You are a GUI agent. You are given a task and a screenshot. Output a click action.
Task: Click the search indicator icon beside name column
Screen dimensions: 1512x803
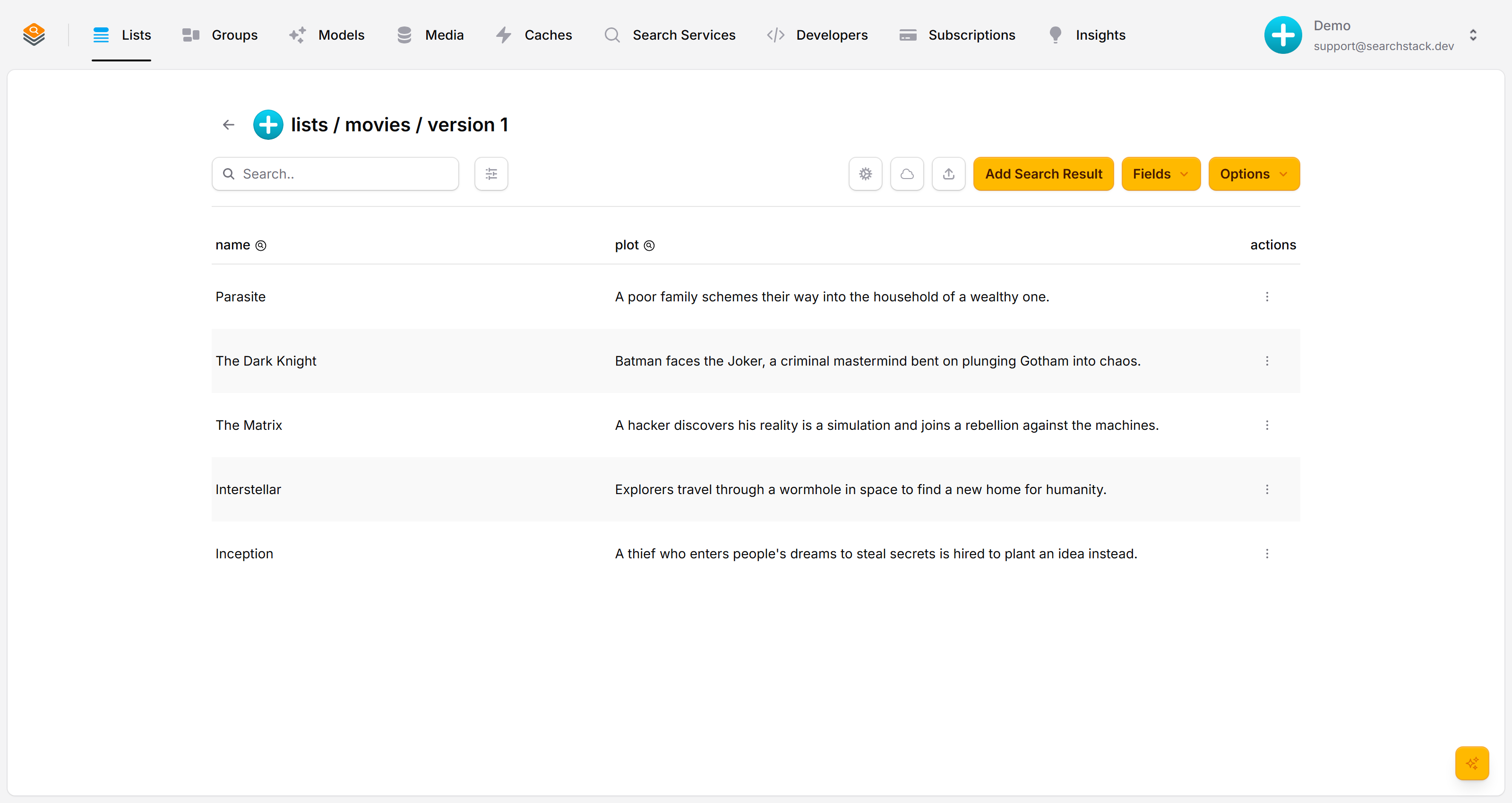coord(261,245)
